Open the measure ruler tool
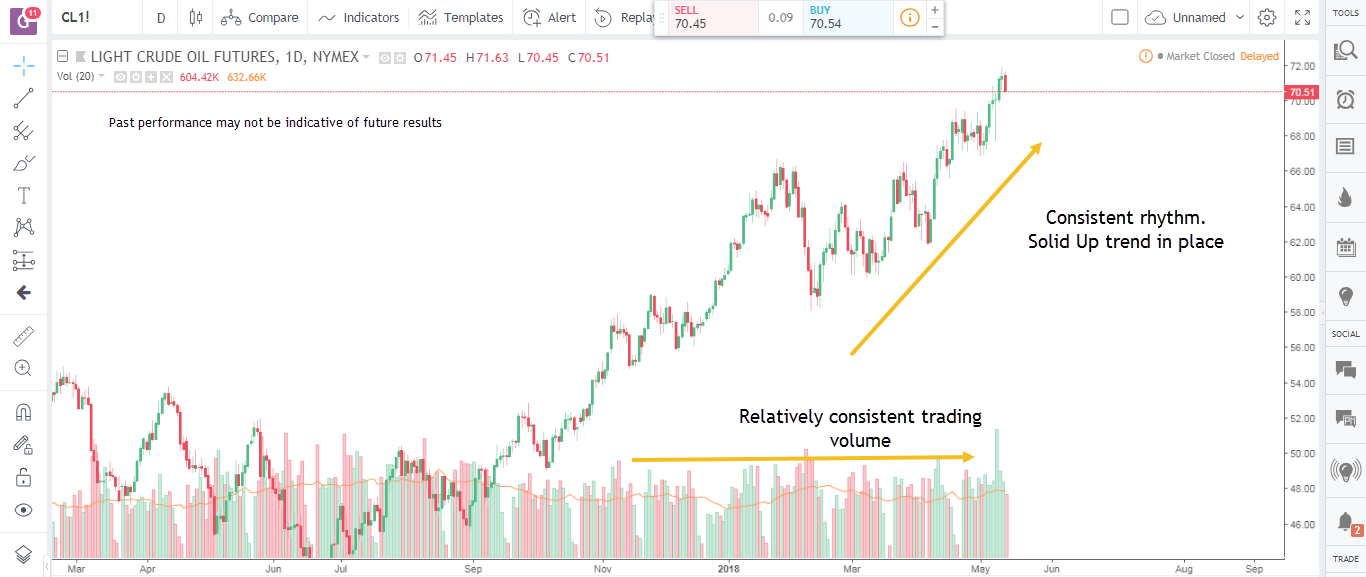Viewport: 1366px width, 577px height. [24, 337]
